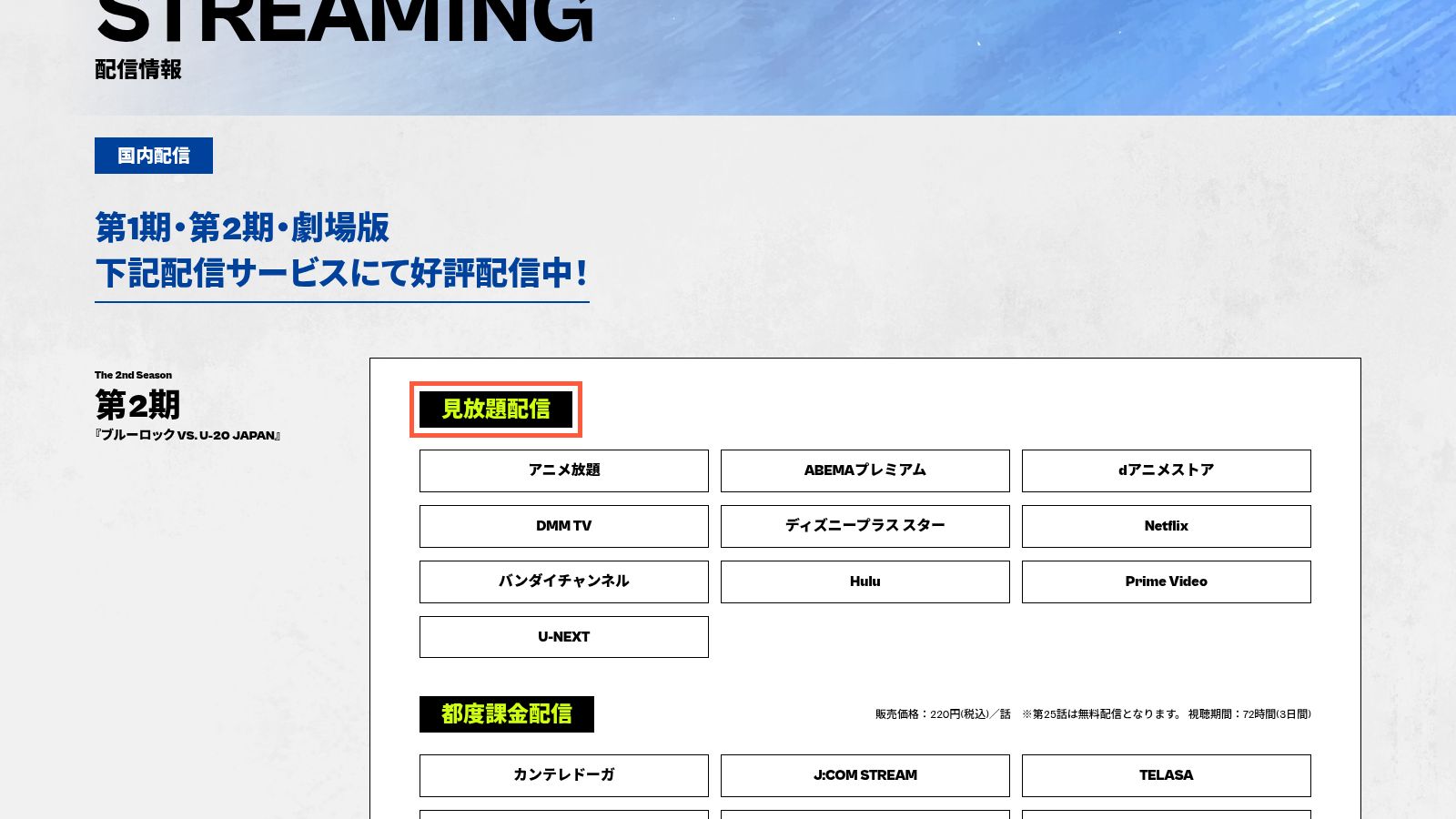This screenshot has width=1456, height=819.
Task: Select the Hulu service button
Action: click(x=864, y=581)
